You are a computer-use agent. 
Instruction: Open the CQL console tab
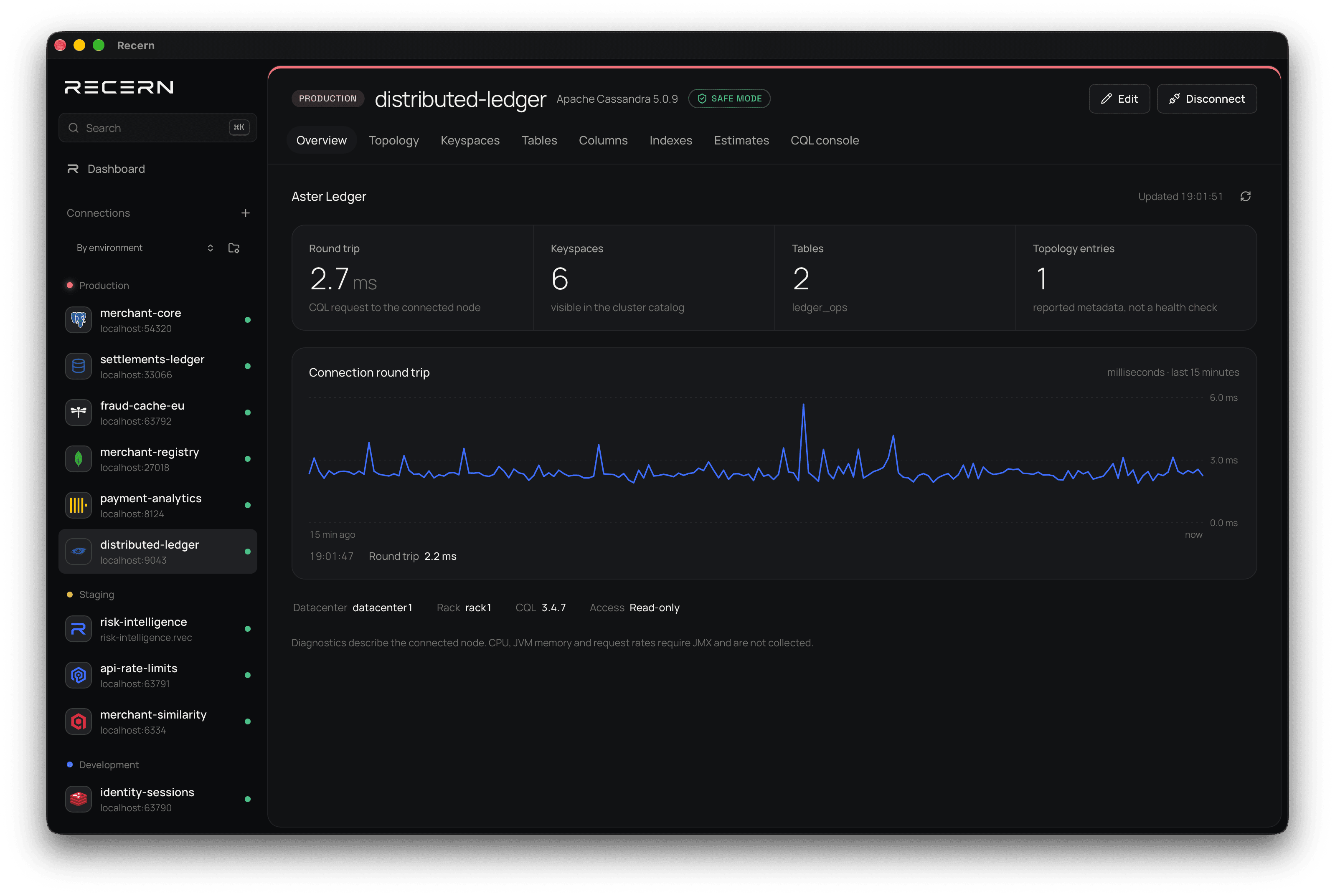pyautogui.click(x=825, y=141)
